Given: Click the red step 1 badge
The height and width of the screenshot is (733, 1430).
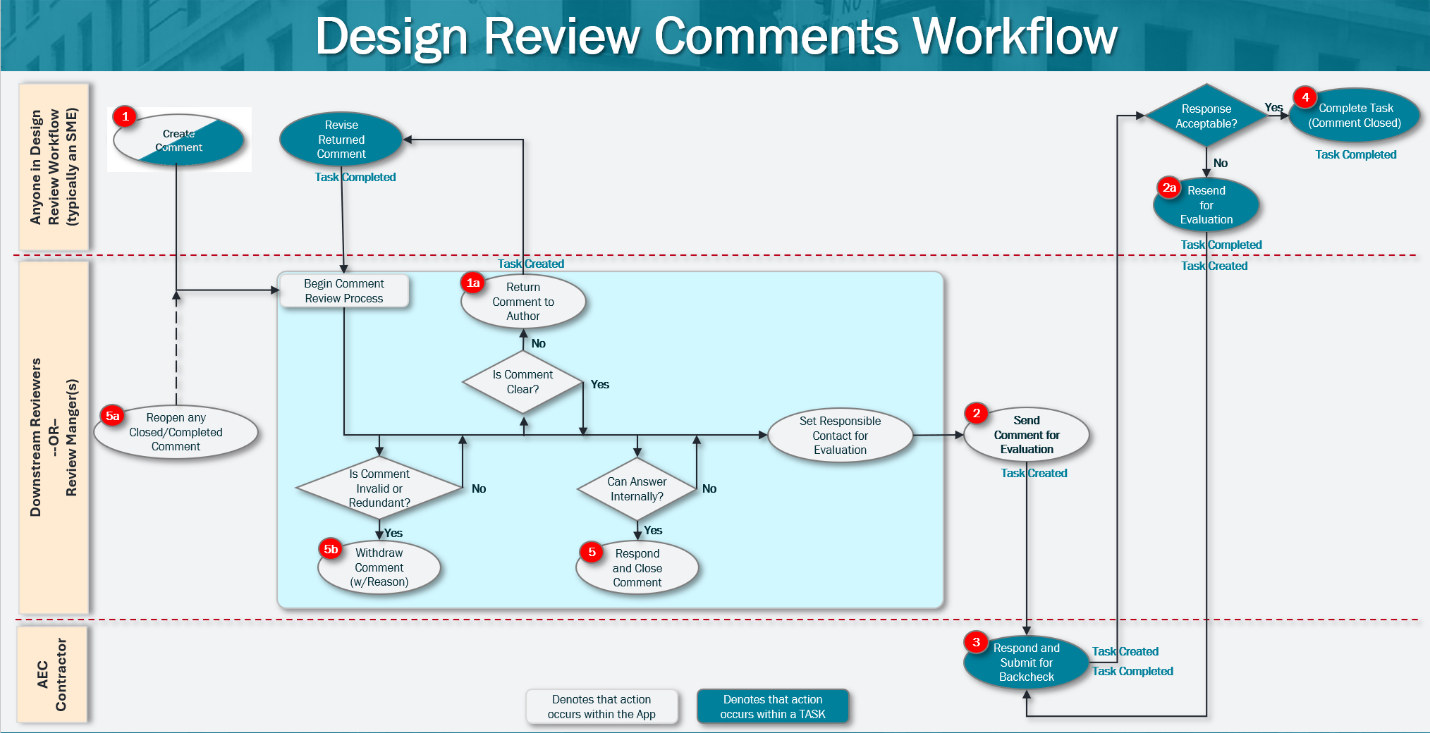Looking at the screenshot, I should [x=125, y=117].
